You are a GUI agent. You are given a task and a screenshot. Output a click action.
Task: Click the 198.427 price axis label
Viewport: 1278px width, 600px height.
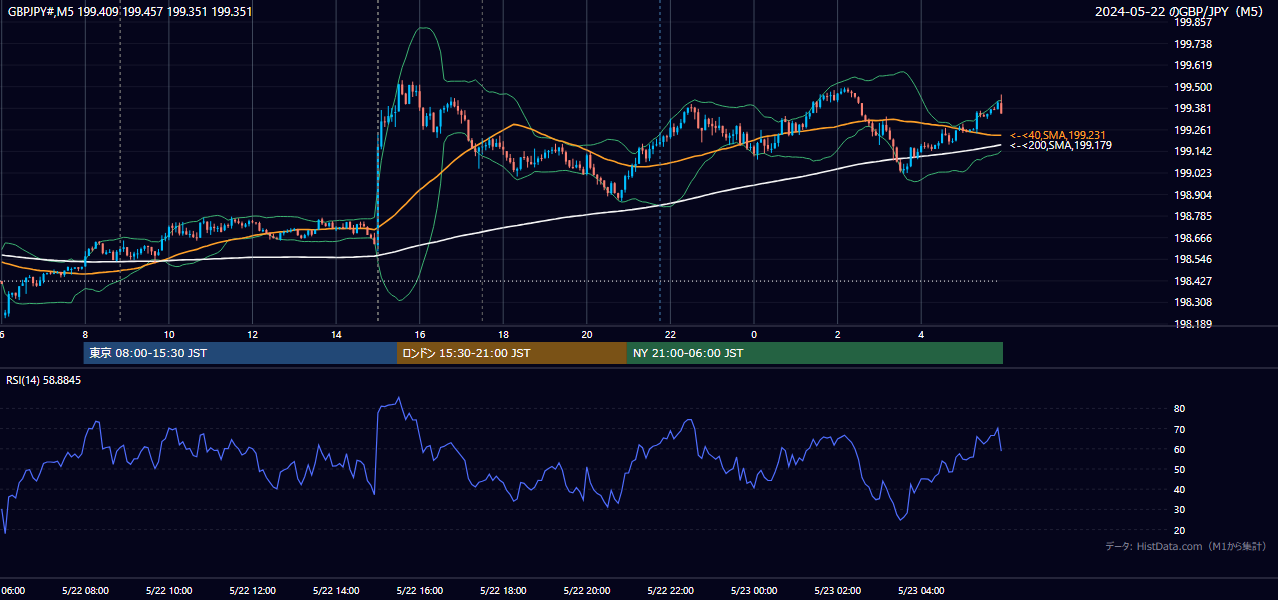click(x=1192, y=281)
